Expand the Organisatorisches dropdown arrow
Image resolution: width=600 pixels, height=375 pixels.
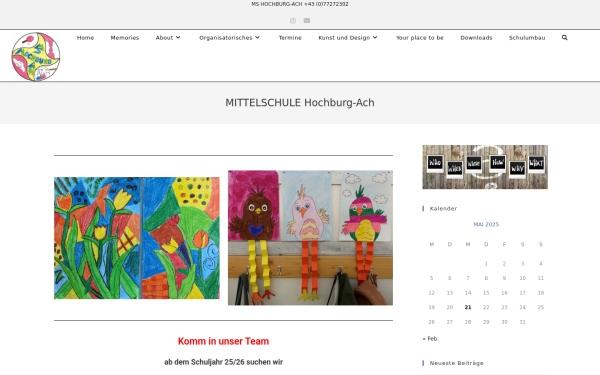258,38
